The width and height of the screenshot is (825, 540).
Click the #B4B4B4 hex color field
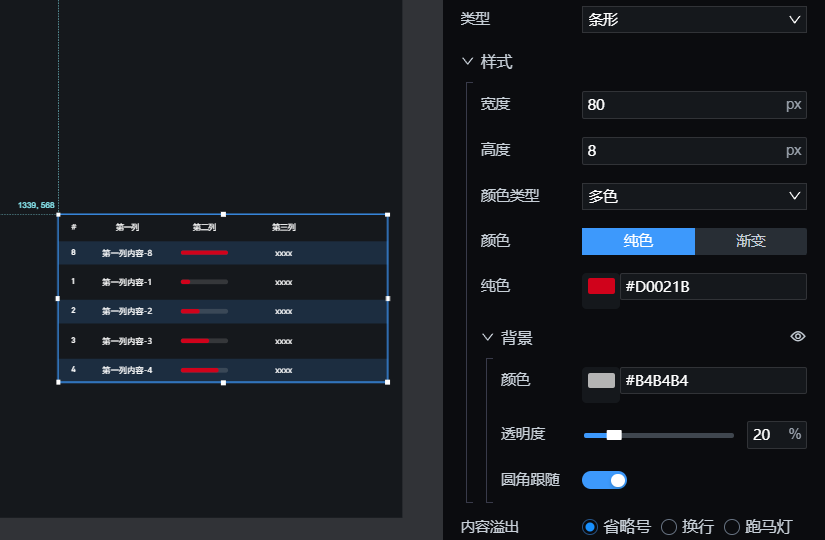pyautogui.click(x=713, y=381)
